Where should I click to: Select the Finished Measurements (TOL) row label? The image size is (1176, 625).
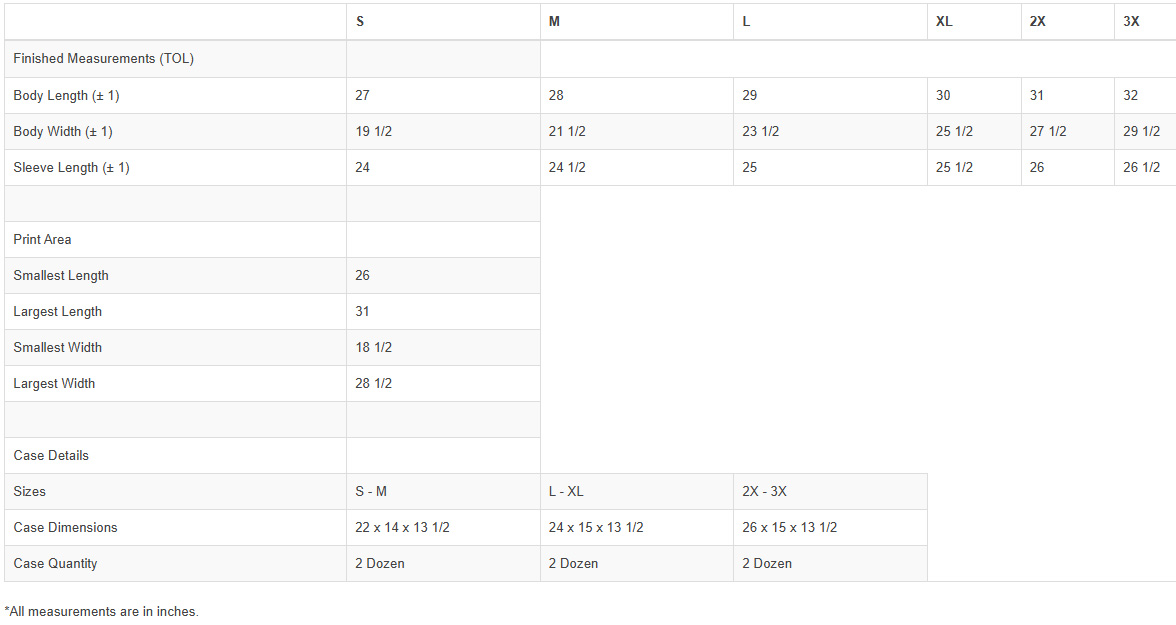point(103,59)
